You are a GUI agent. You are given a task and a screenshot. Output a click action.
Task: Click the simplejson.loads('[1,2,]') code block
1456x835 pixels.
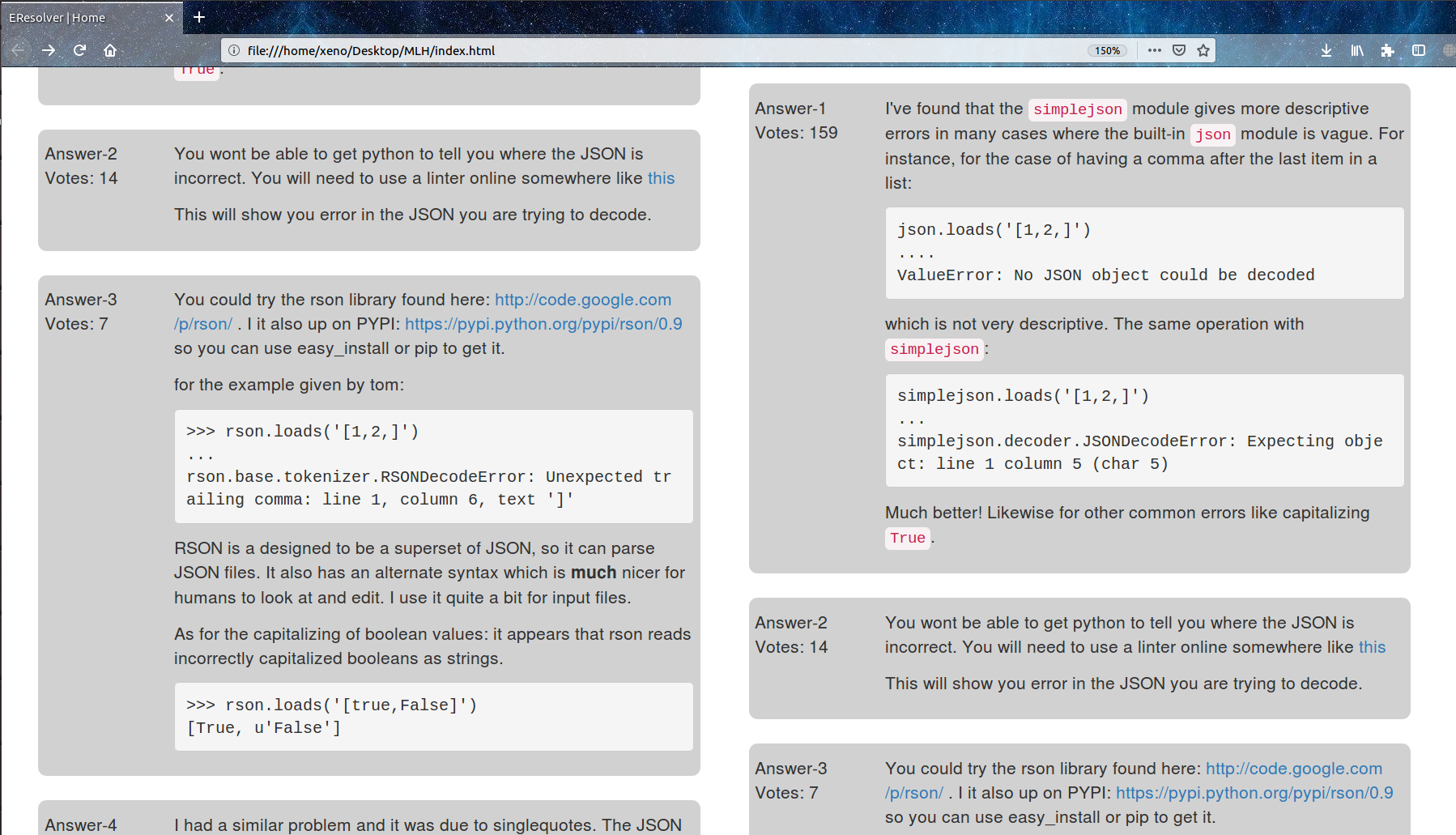[x=1144, y=430]
